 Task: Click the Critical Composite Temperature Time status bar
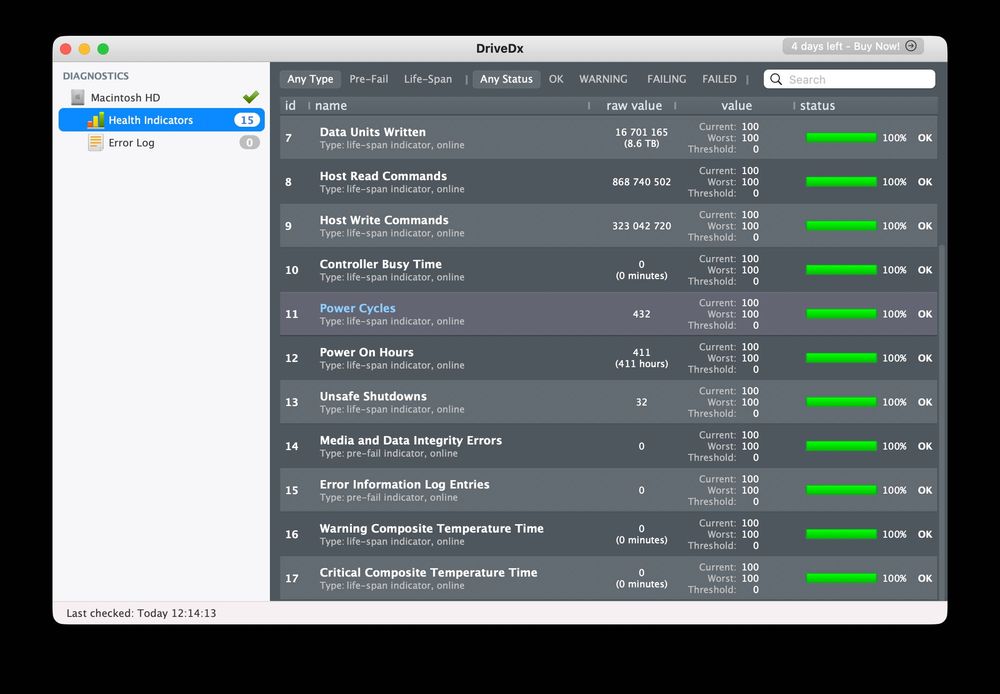(841, 578)
